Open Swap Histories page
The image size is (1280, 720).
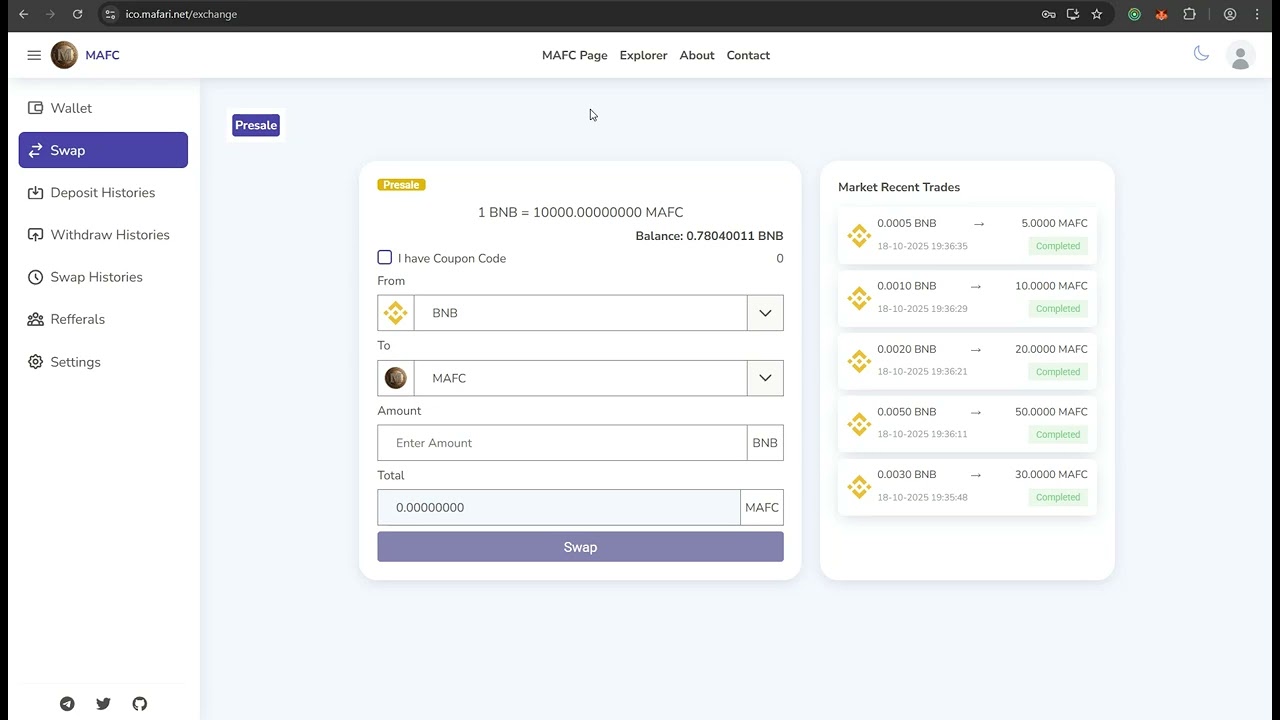point(103,277)
